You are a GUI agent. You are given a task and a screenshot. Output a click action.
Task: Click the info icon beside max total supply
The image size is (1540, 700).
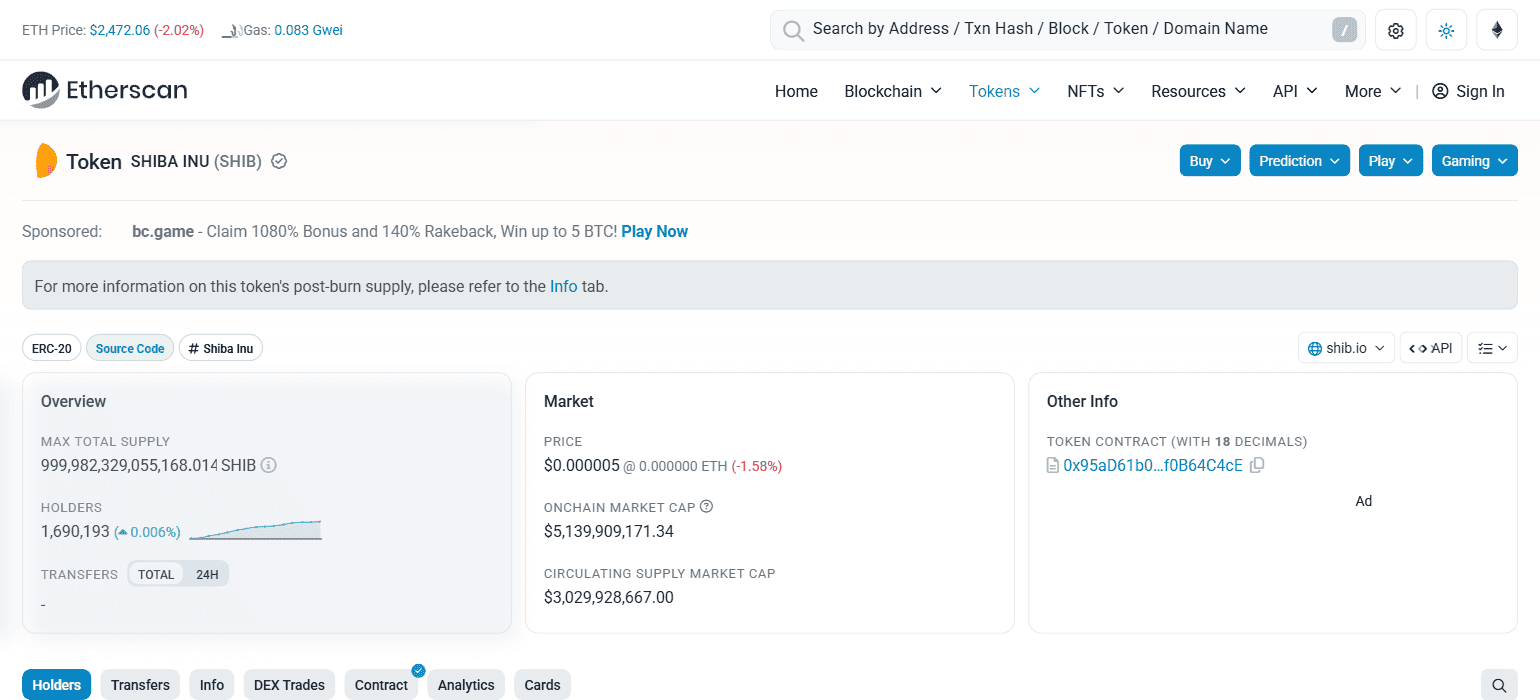[269, 465]
